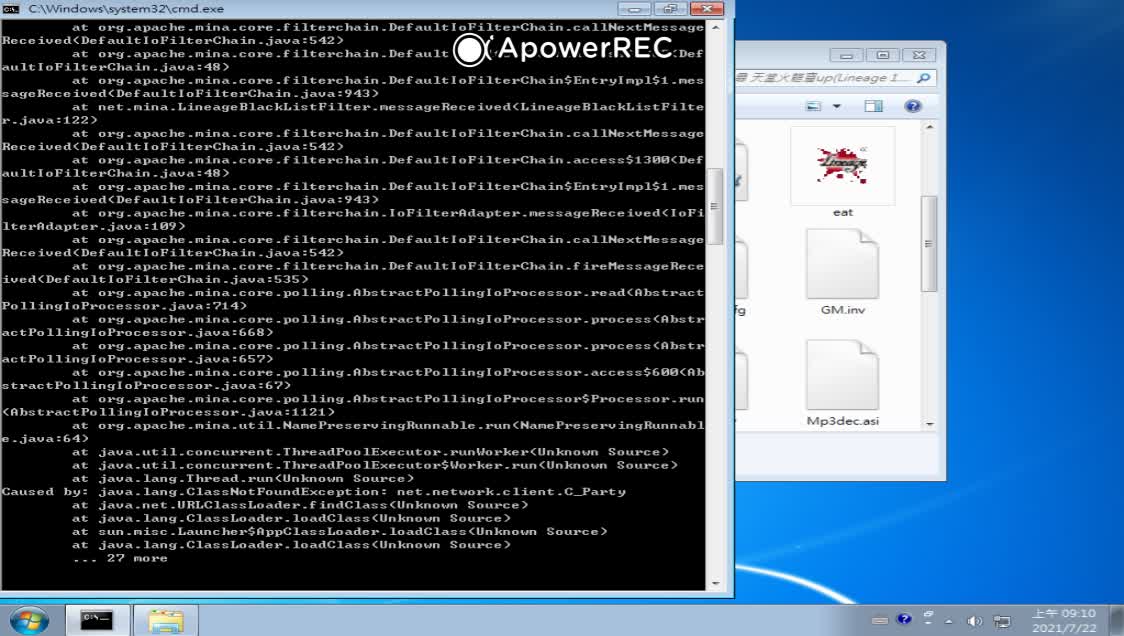Open the Windows Start menu orb
The width and height of the screenshot is (1124, 636).
[29, 620]
